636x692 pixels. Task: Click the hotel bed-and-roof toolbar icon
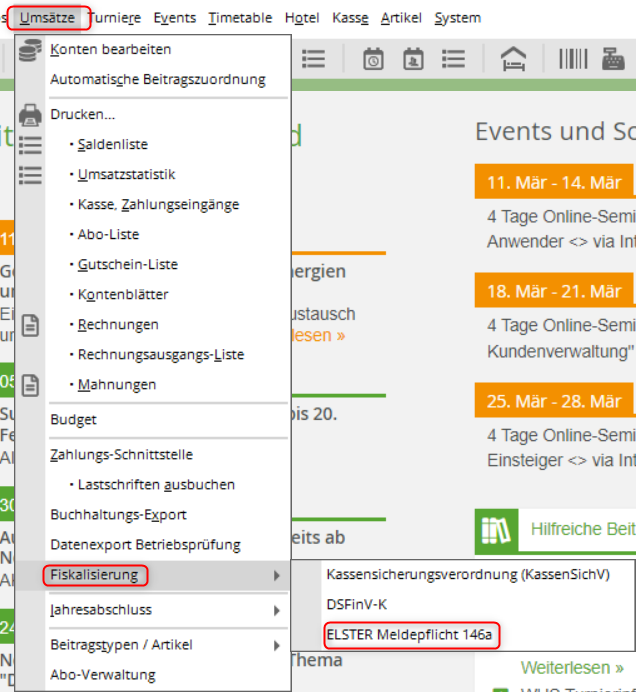[513, 59]
